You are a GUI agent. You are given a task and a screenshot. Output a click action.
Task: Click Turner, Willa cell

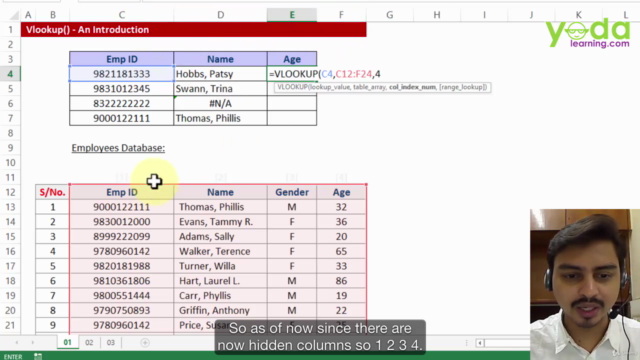220,266
